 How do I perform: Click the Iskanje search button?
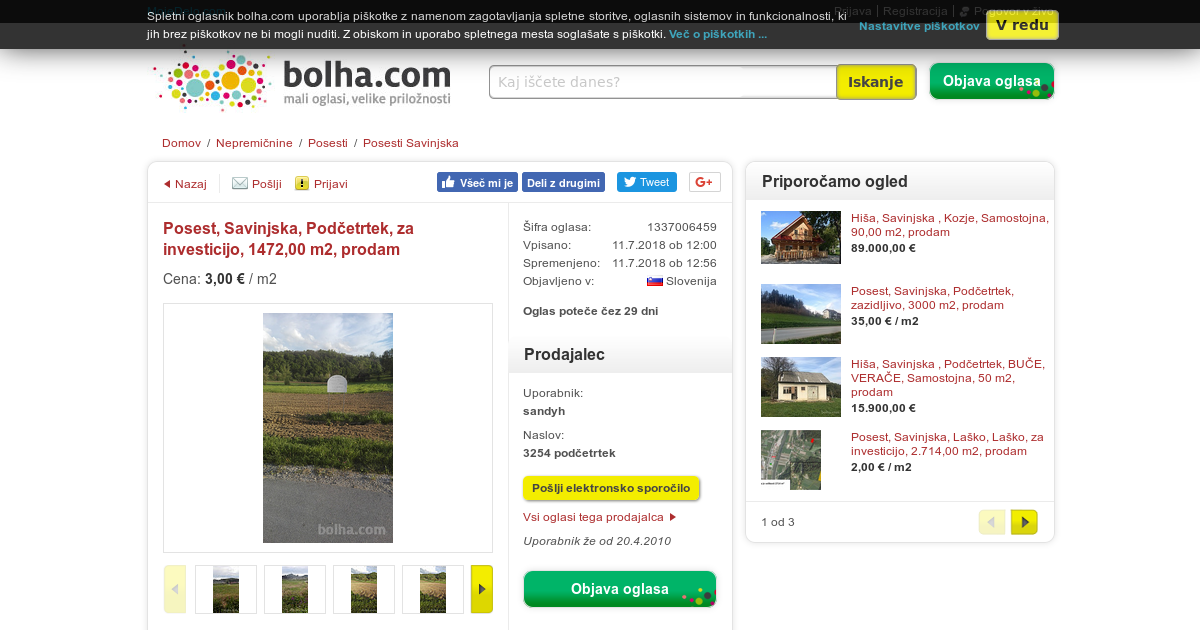[876, 82]
